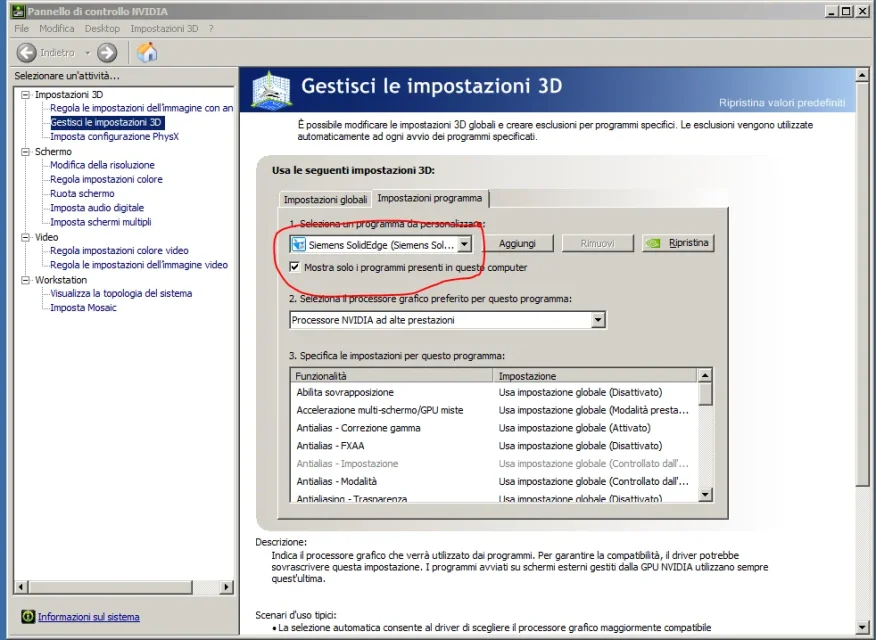Click the Ripristina valori predefiniti link
The height and width of the screenshot is (640, 876).
781,103
